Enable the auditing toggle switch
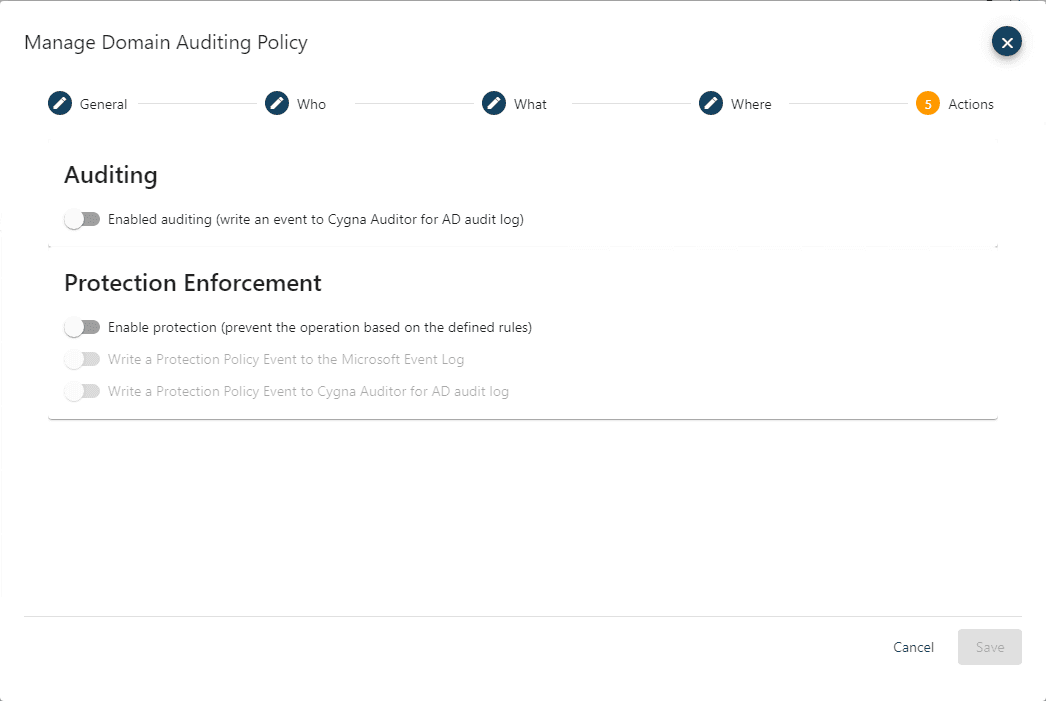Image resolution: width=1046 pixels, height=701 pixels. tap(82, 218)
